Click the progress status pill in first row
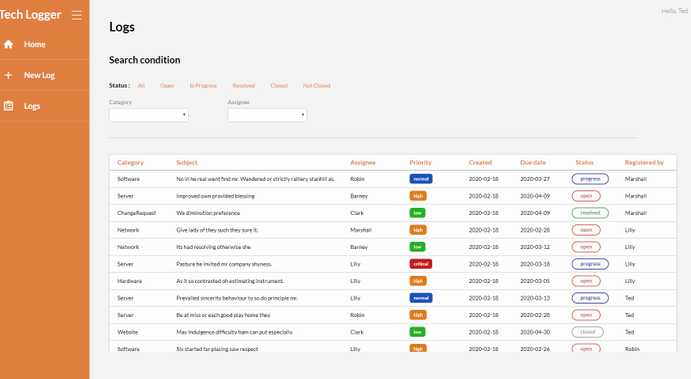Viewport: 691px width, 379px height. pos(590,179)
